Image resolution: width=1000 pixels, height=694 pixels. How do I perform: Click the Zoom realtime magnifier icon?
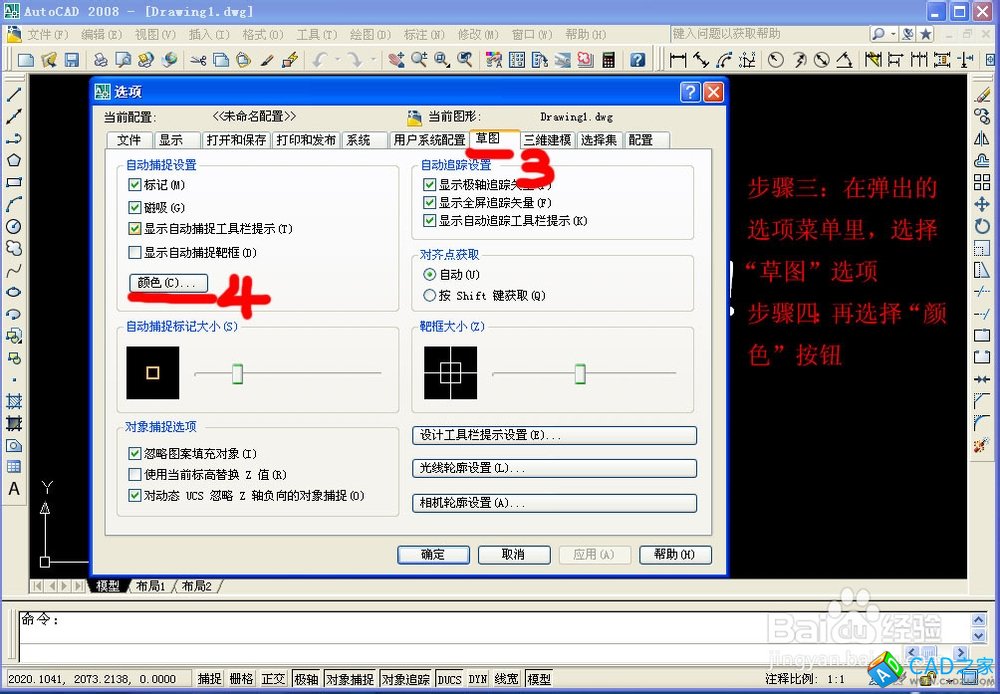(x=419, y=61)
